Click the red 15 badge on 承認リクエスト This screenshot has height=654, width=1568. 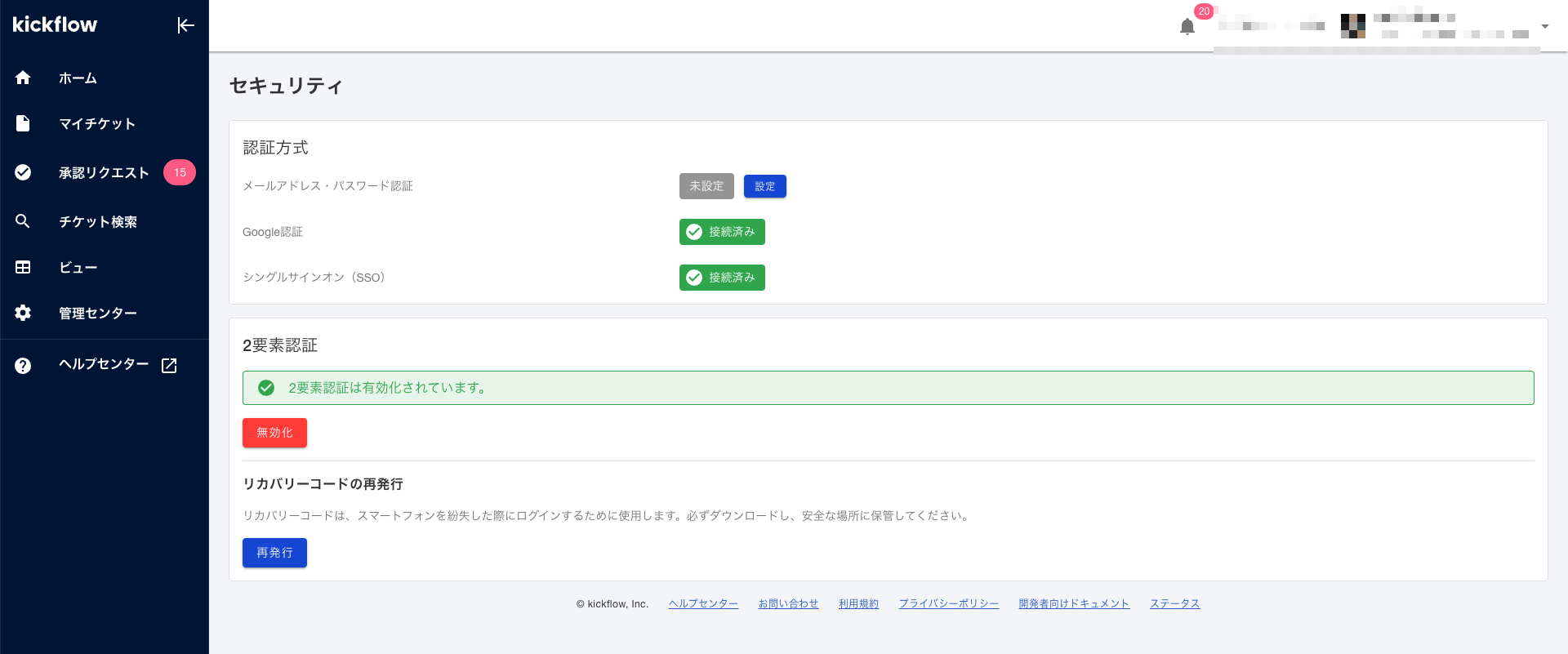pos(180,172)
